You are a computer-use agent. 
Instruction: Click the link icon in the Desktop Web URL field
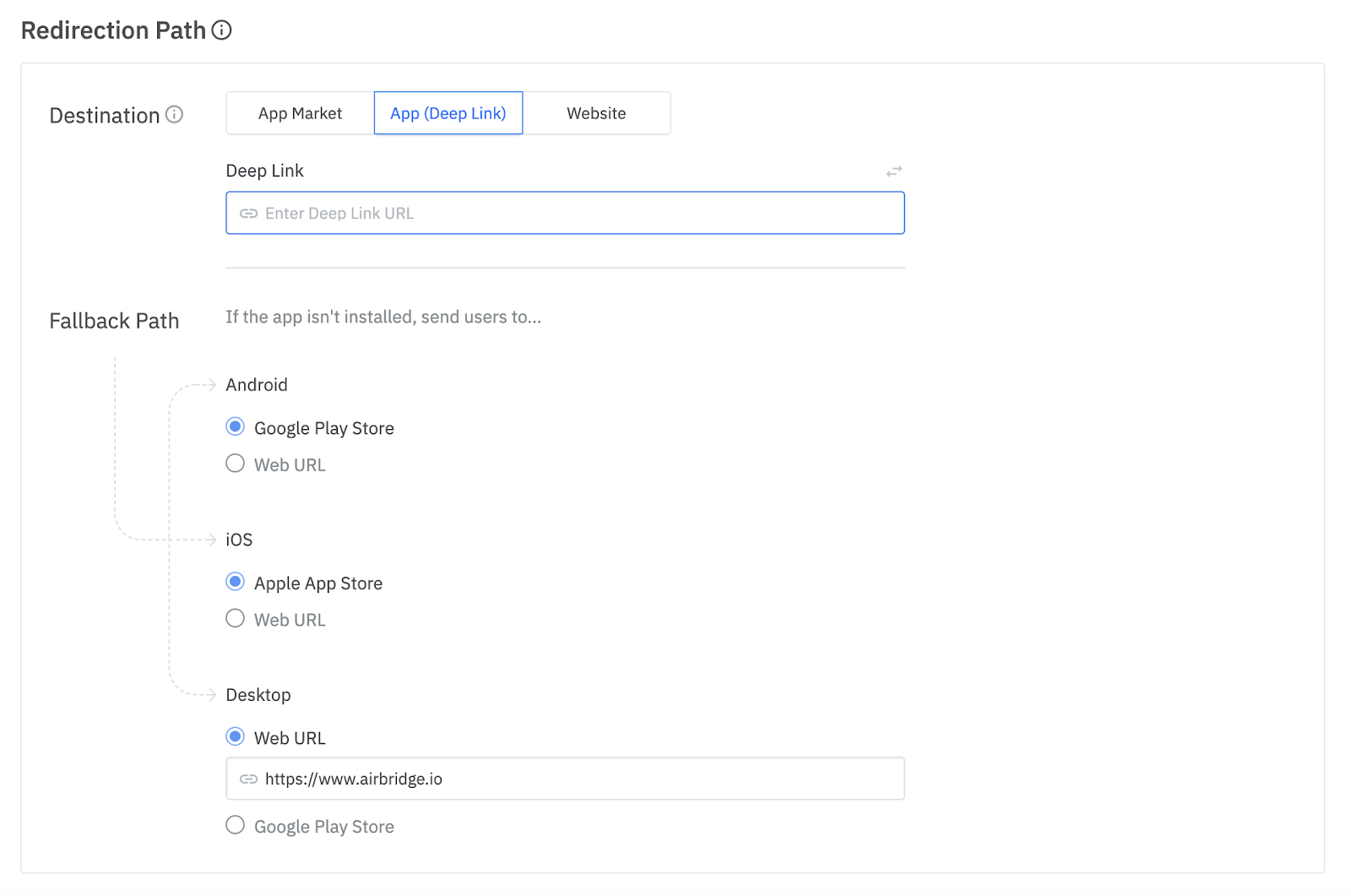[248, 779]
